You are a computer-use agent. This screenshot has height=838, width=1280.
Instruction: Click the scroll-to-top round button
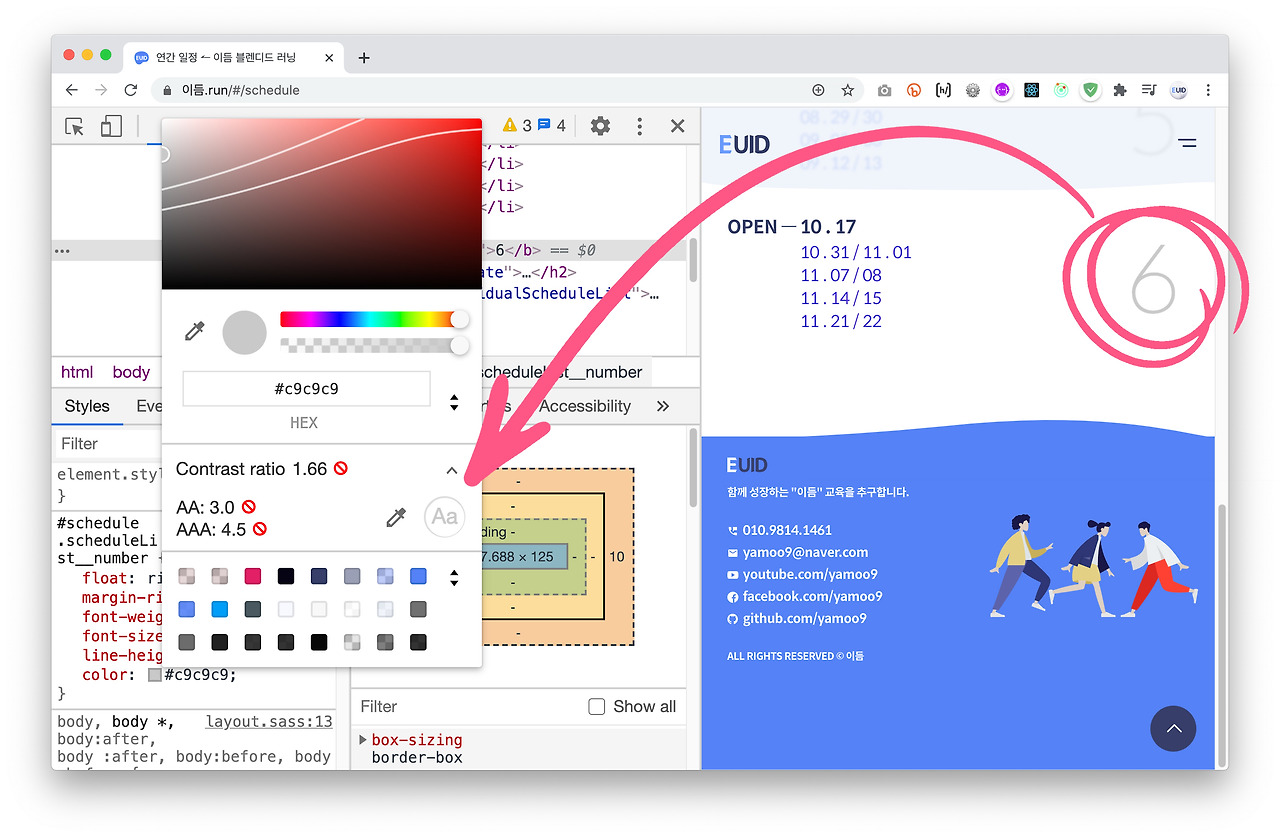[x=1174, y=729]
